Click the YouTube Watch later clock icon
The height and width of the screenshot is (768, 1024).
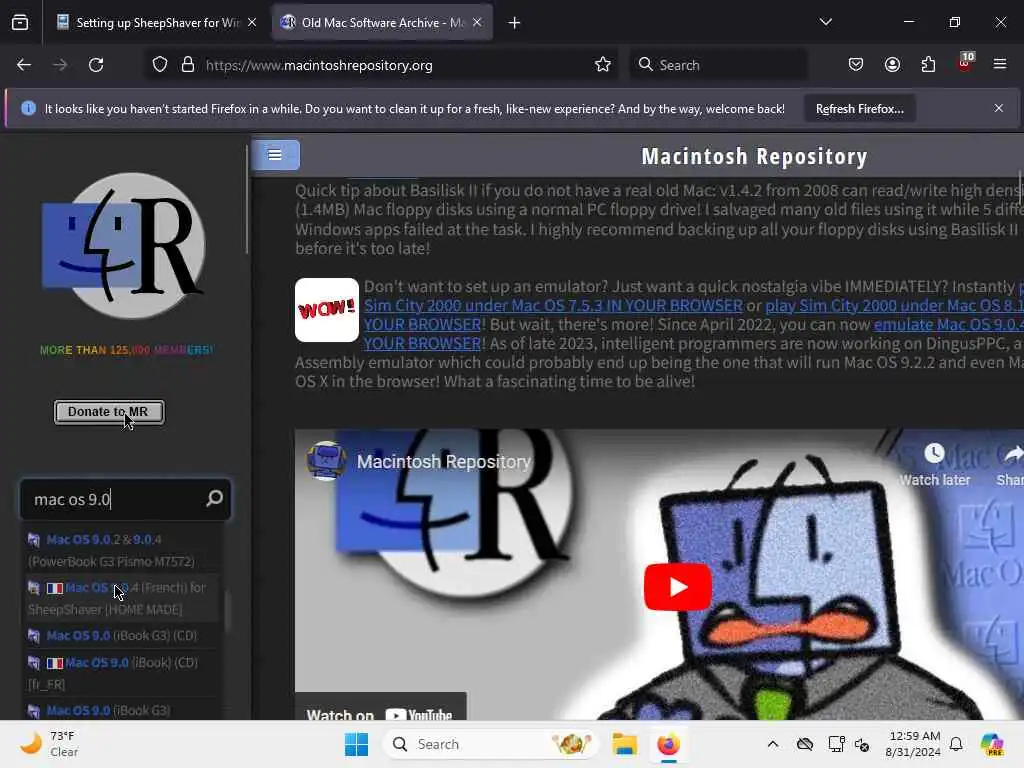pos(935,453)
